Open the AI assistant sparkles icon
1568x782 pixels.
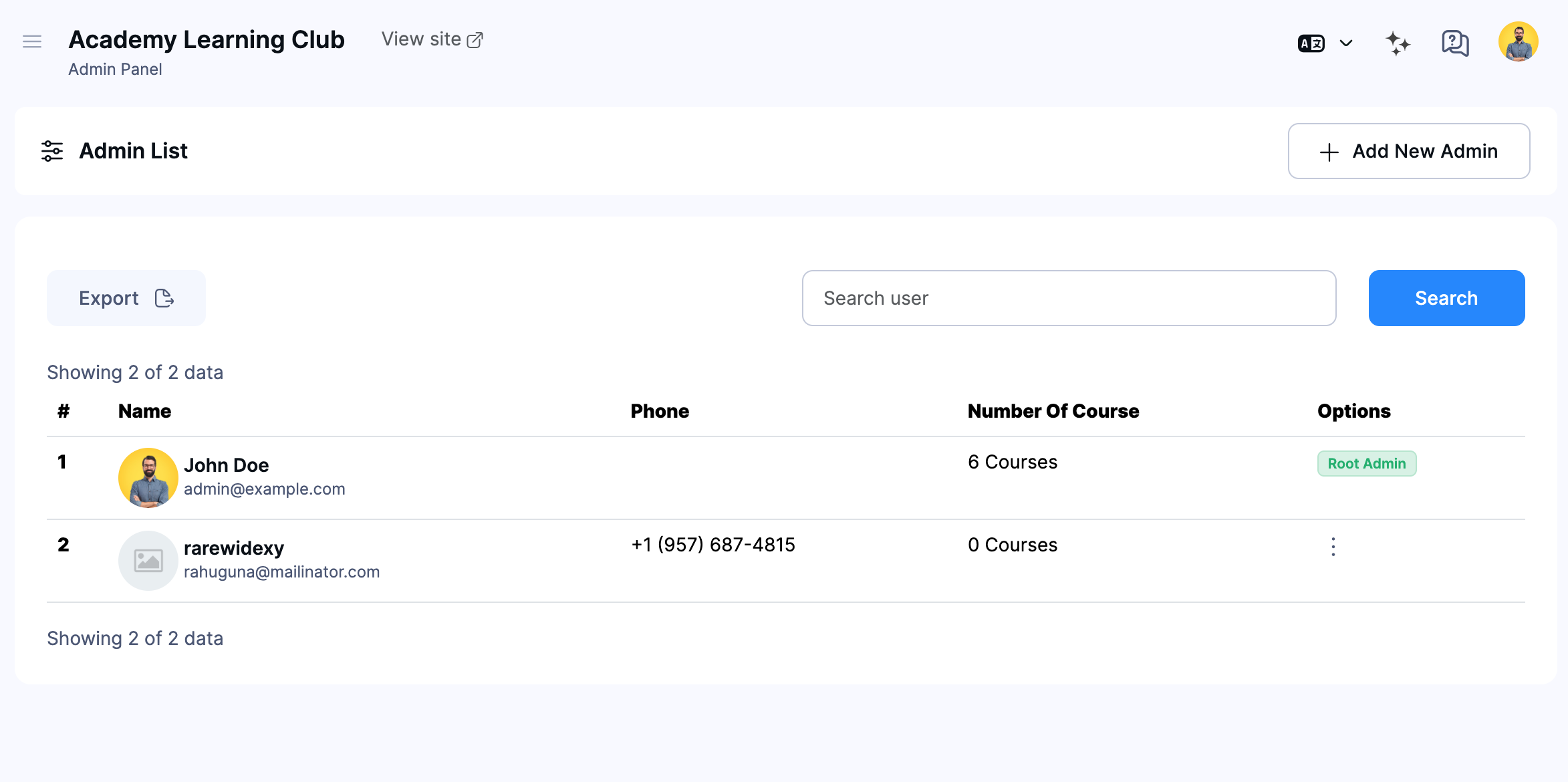[x=1398, y=42]
